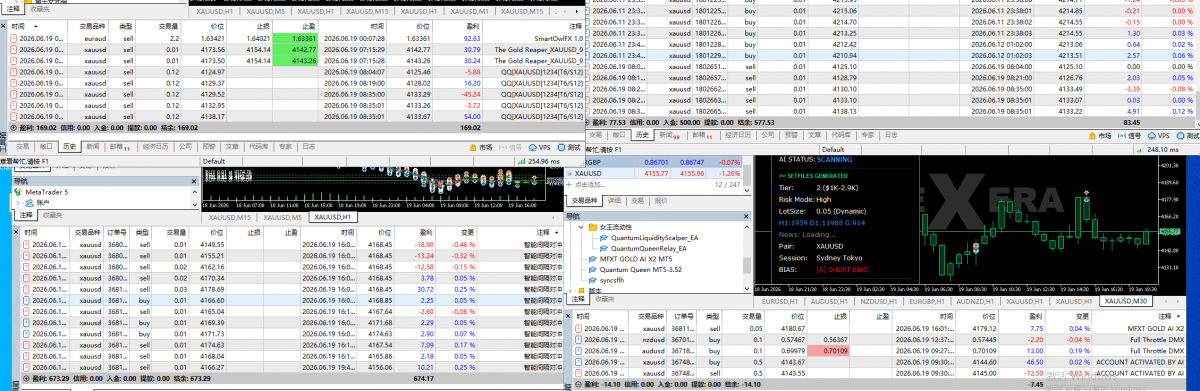Viewport: 1200px width, 391px height.
Task: Click green take-profit cell 1.63361
Action: tap(296, 37)
